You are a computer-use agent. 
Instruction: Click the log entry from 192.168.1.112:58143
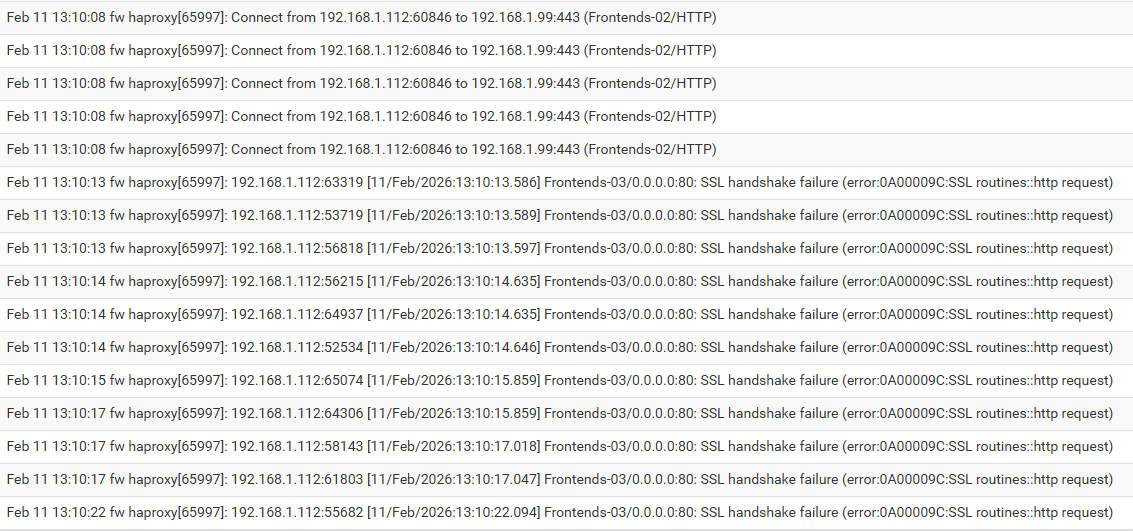pyautogui.click(x=559, y=446)
